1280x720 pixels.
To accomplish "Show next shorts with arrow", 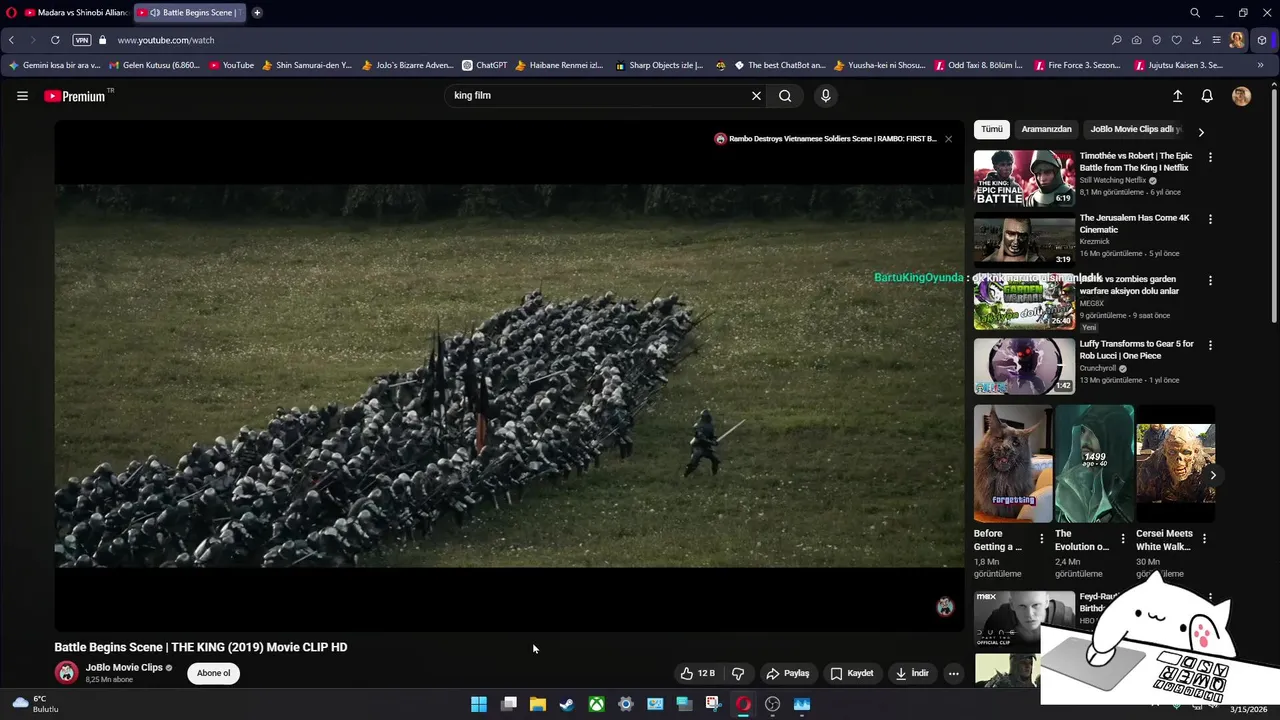I will pyautogui.click(x=1212, y=475).
